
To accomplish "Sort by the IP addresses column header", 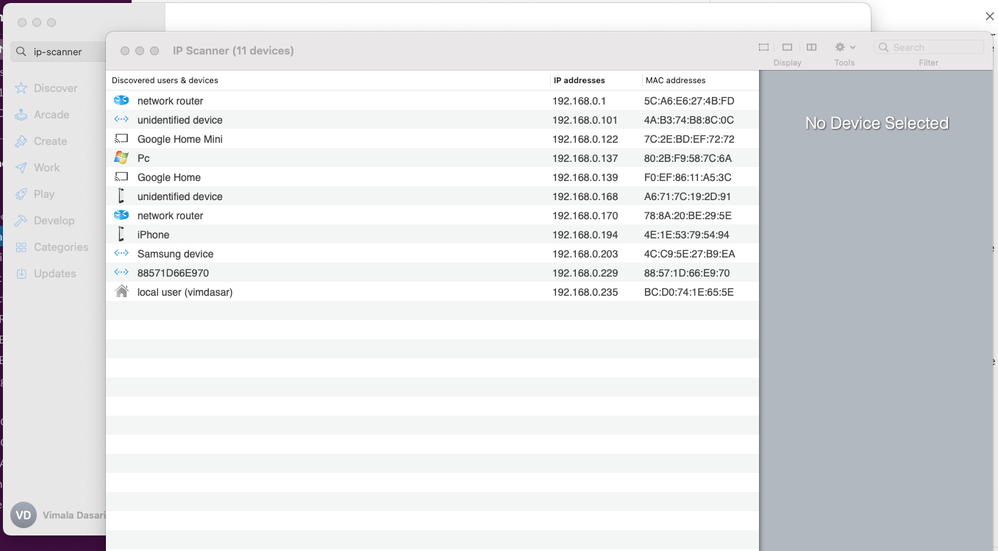I will pos(579,80).
